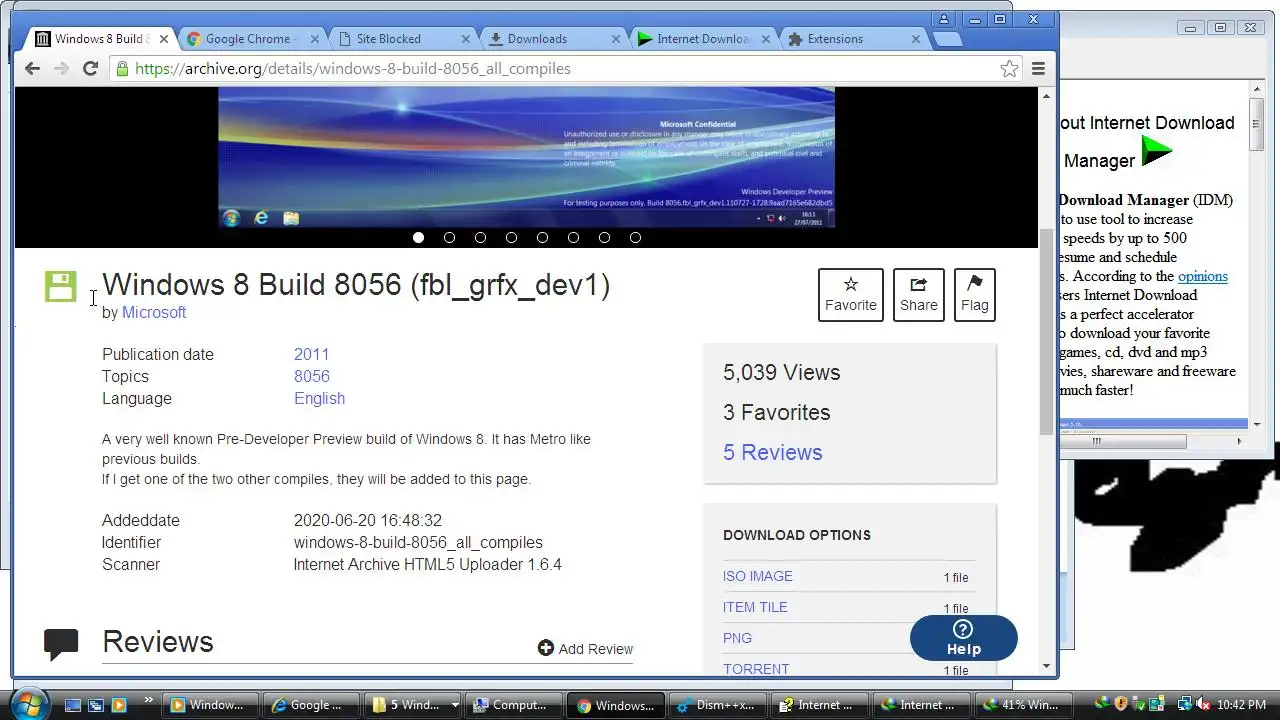Viewport: 1280px width, 720px height.
Task: Click the Windows 8 desktop preview image
Action: coord(526,157)
